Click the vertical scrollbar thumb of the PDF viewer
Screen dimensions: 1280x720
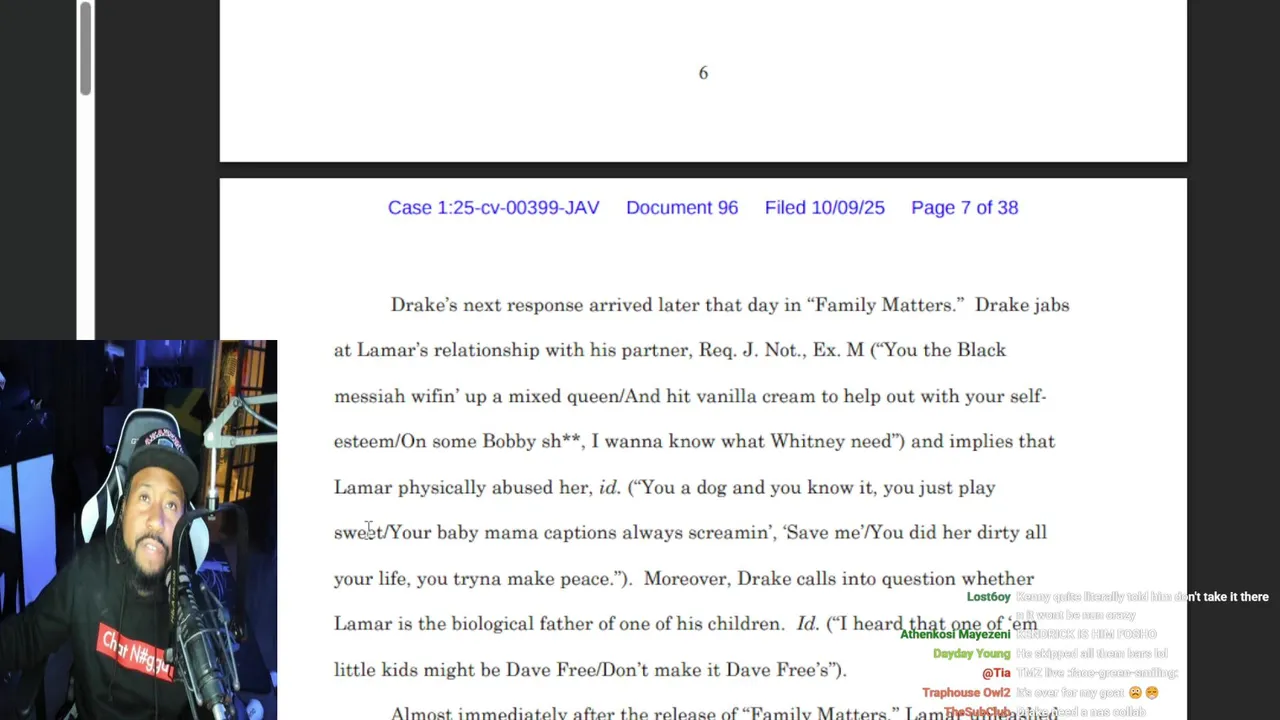pyautogui.click(x=86, y=49)
